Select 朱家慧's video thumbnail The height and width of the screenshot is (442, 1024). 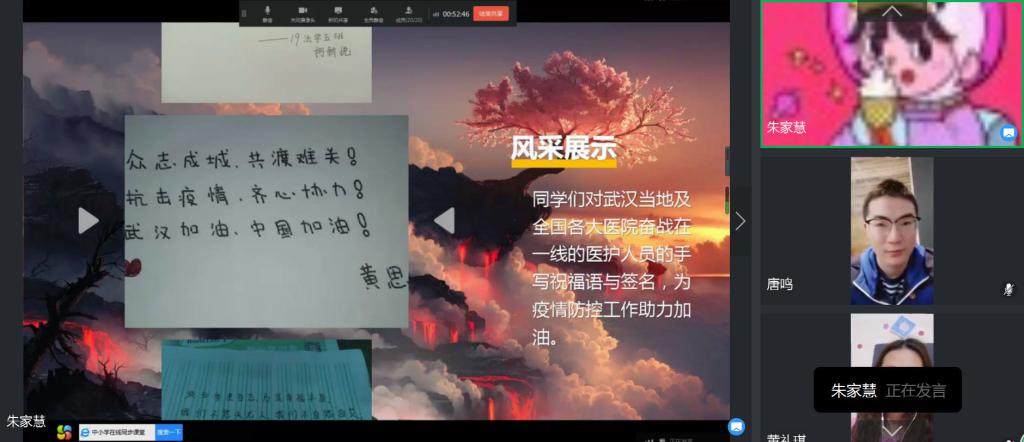tap(891, 75)
